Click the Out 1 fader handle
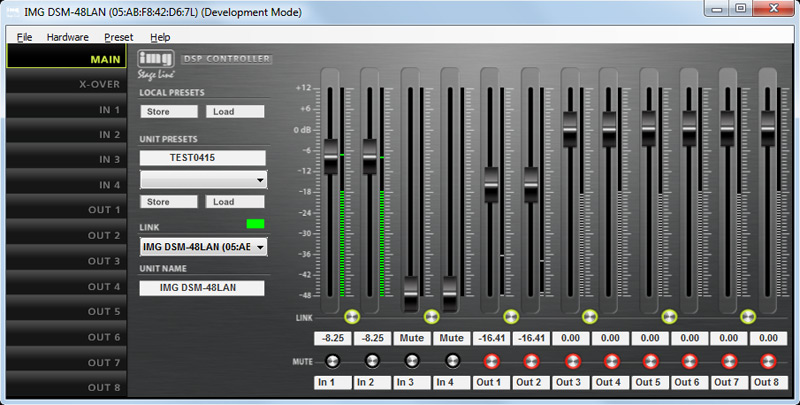Viewport: 800px width, 405px height. click(x=491, y=183)
